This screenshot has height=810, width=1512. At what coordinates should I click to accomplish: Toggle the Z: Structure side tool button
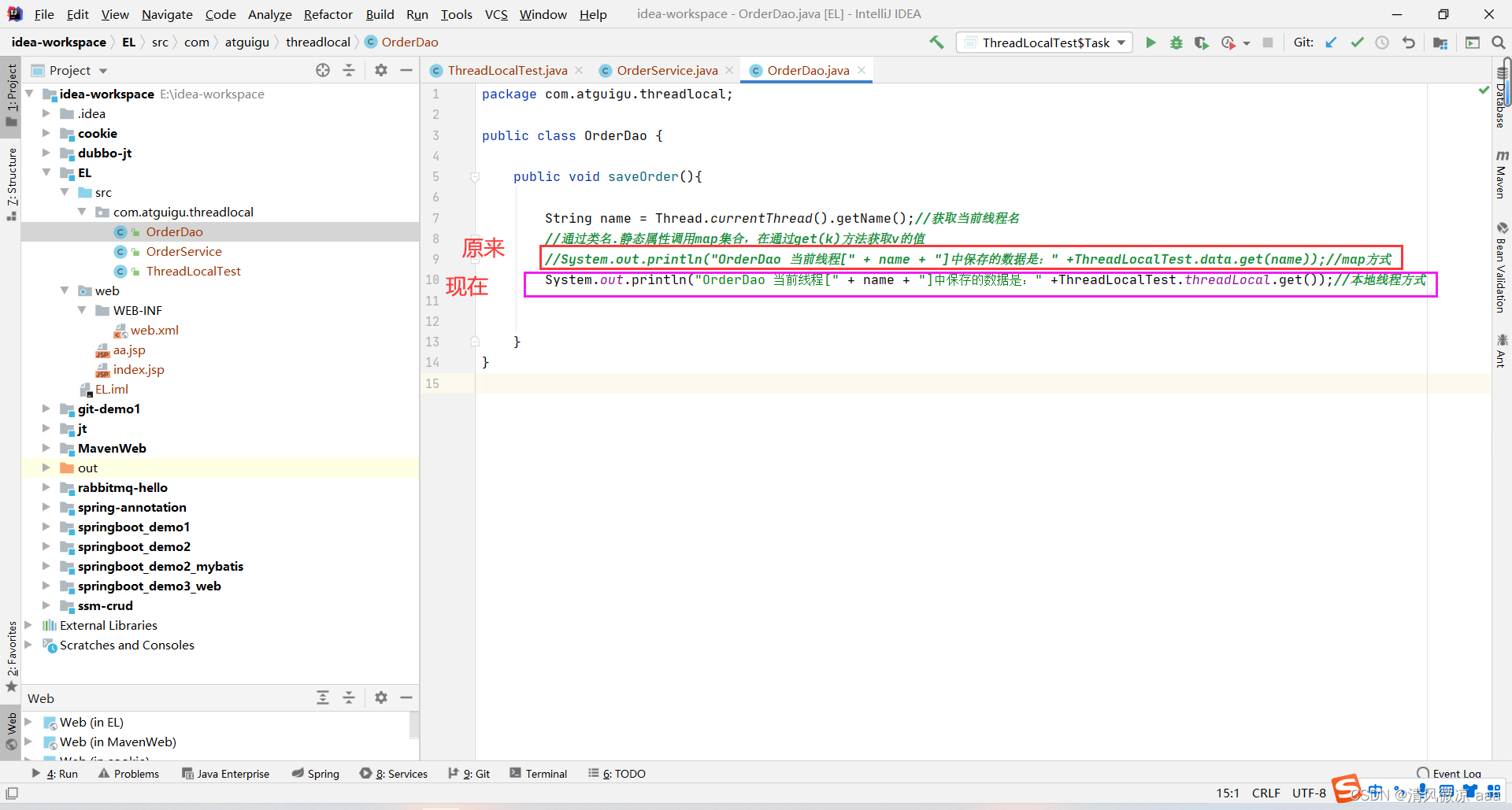11,183
